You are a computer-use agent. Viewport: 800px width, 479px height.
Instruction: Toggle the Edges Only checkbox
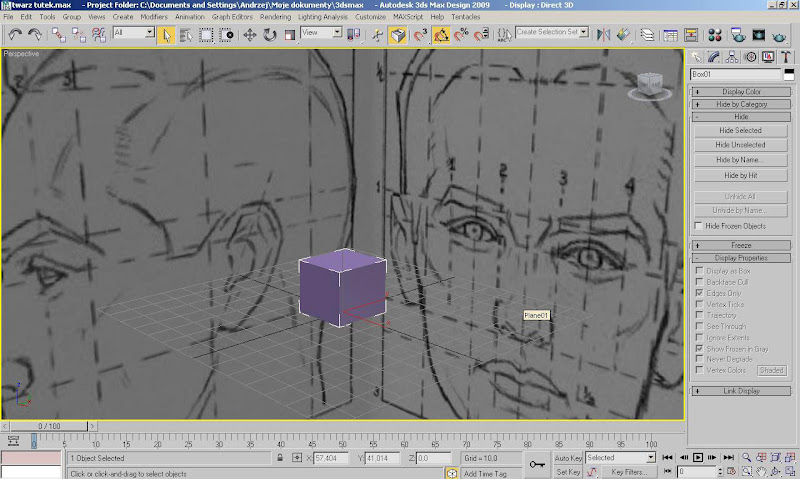click(x=698, y=293)
